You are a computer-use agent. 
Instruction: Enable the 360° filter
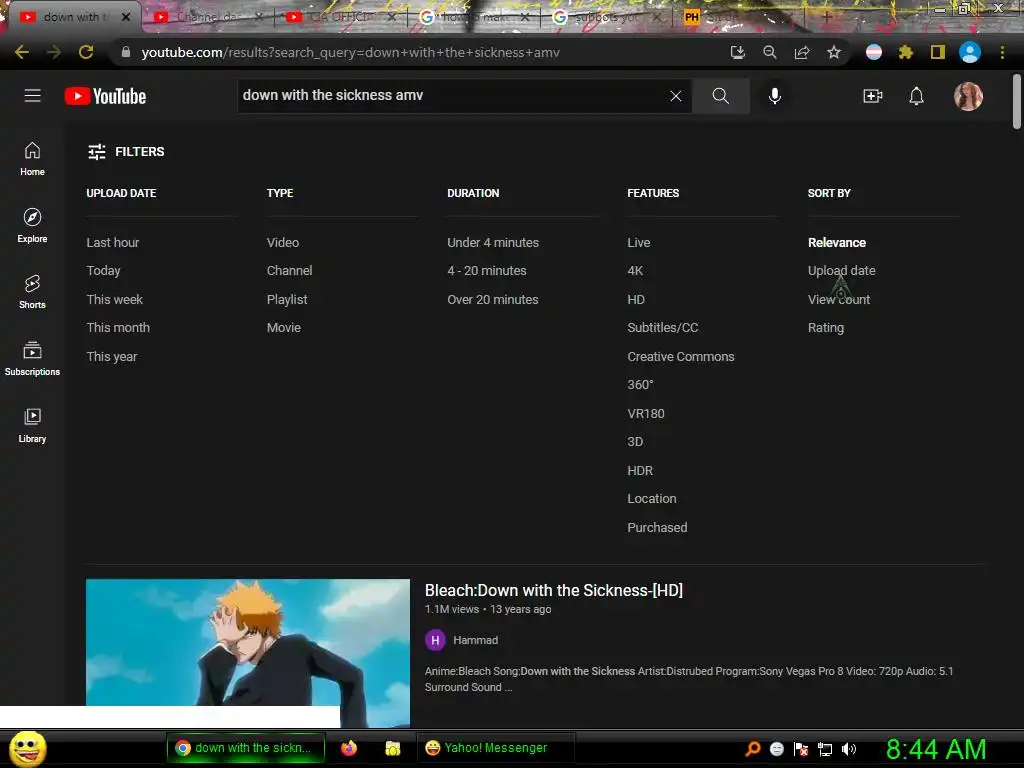(640, 385)
